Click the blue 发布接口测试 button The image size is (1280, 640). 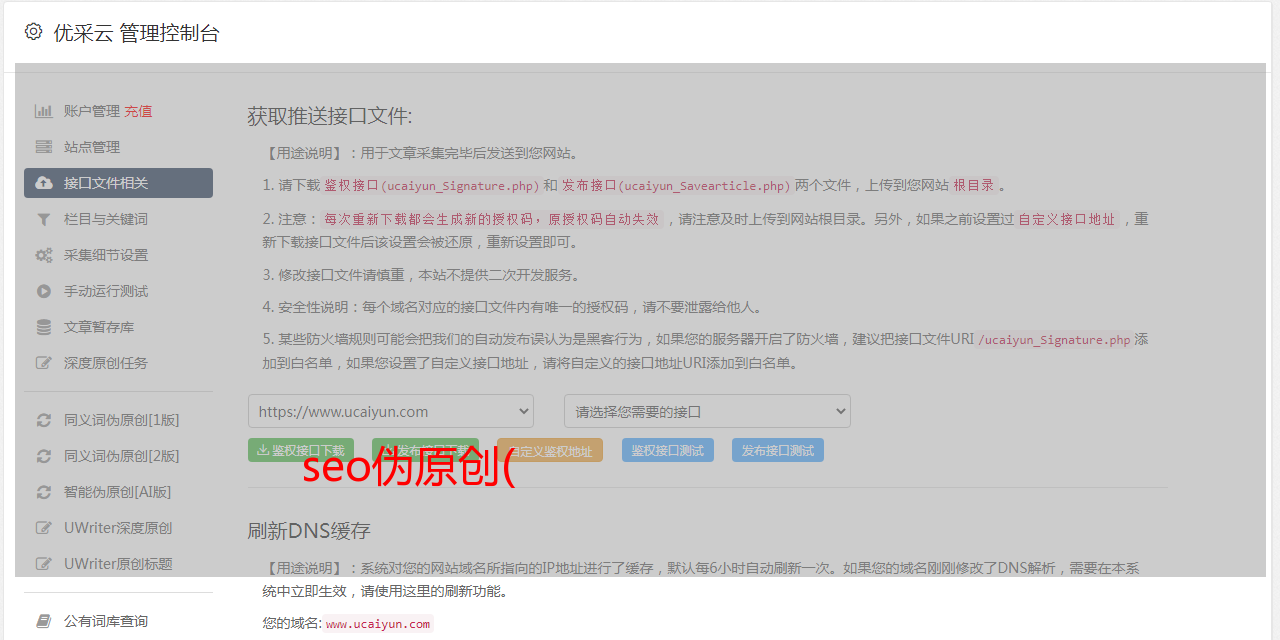tap(778, 450)
